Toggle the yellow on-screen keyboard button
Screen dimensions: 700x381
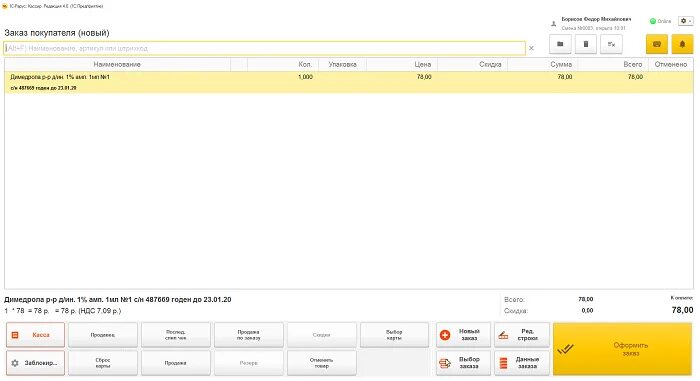657,44
